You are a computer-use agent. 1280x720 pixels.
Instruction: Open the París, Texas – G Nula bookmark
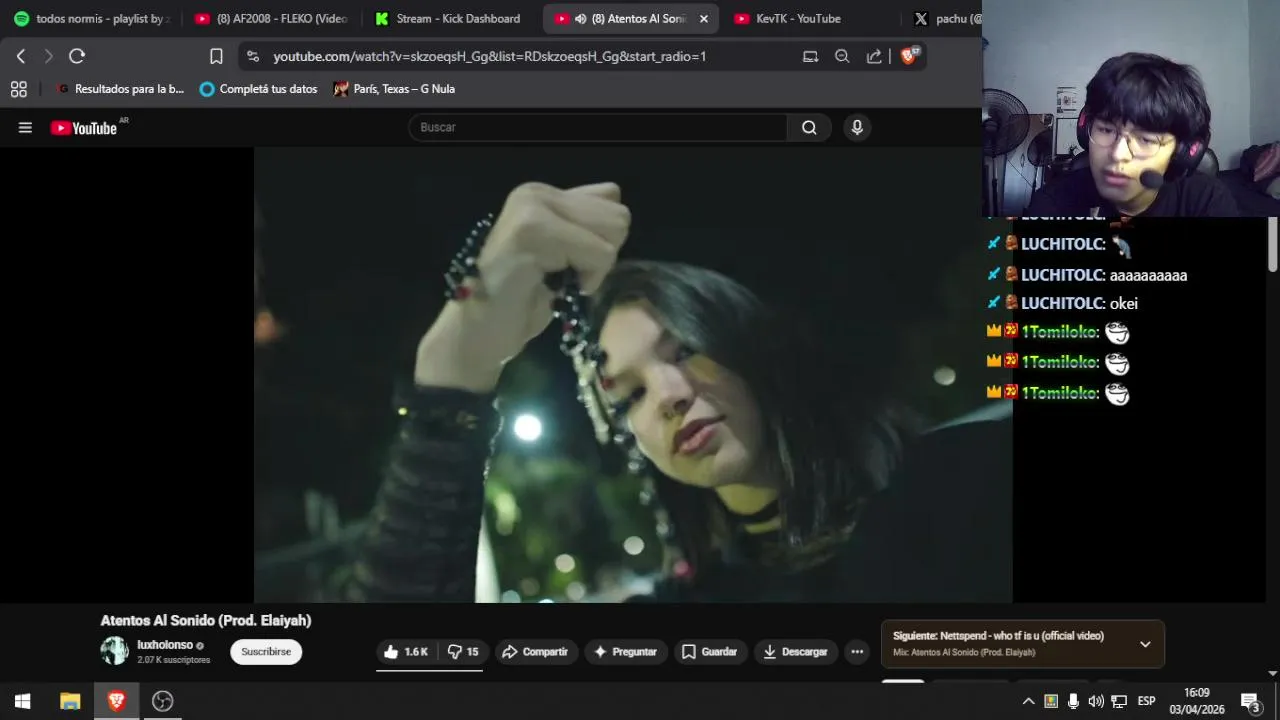(395, 89)
